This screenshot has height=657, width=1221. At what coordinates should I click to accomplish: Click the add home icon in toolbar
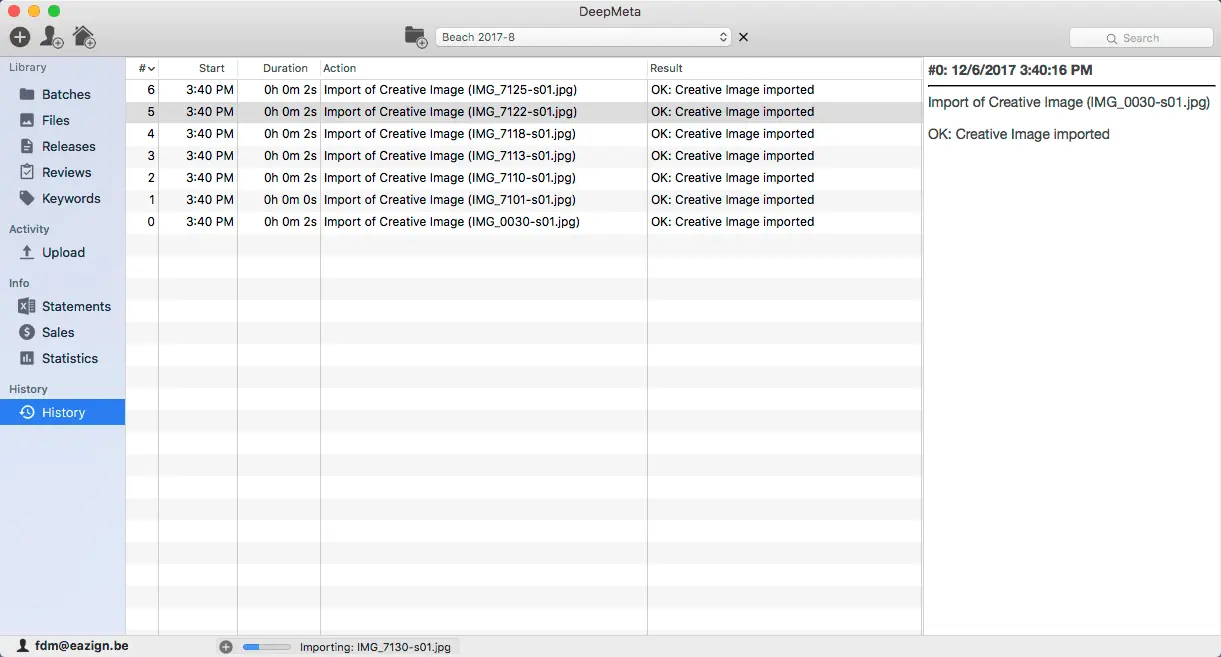click(x=84, y=37)
